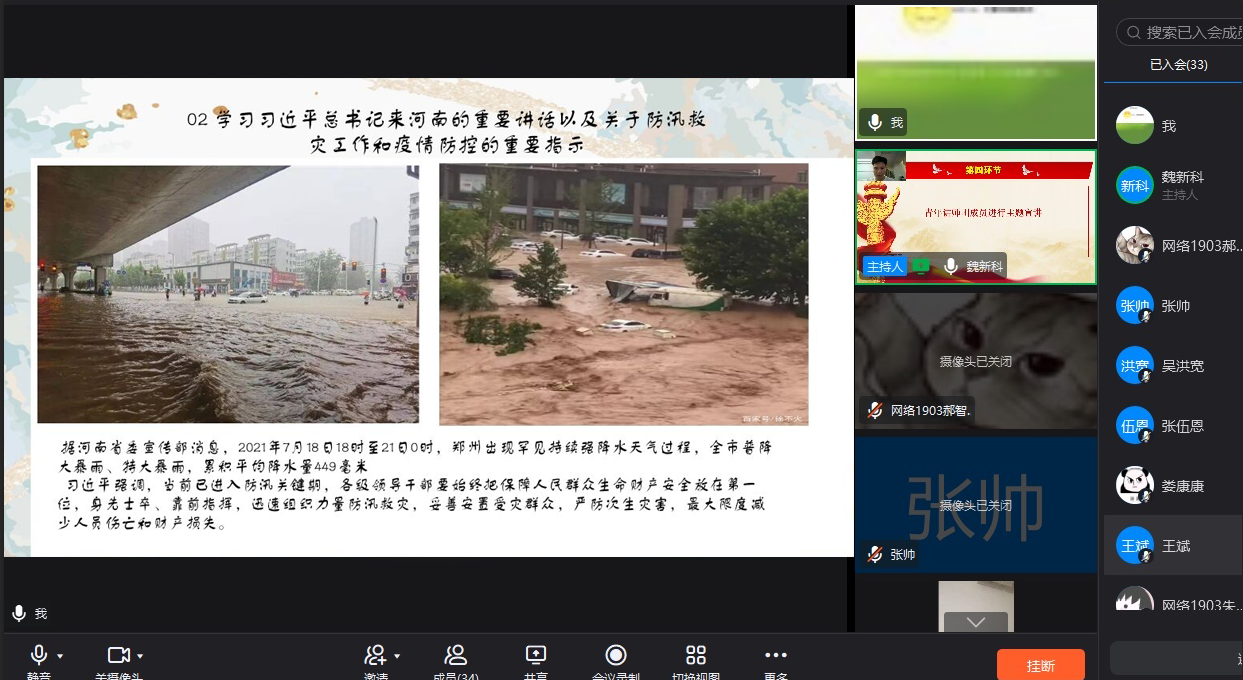Expand the camera options dropdown arrow
Viewport: 1243px width, 680px height.
[140, 656]
